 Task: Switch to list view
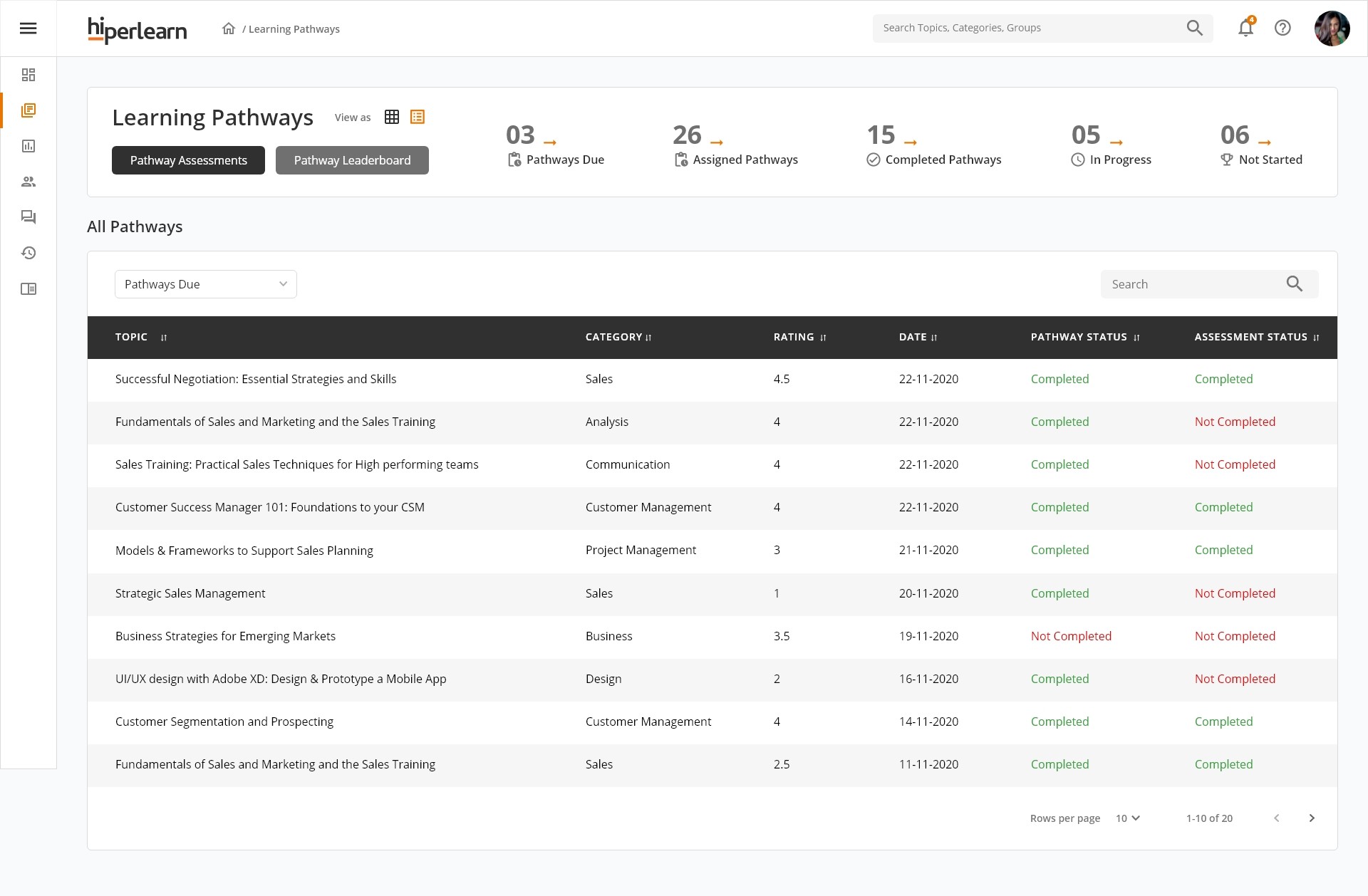418,117
